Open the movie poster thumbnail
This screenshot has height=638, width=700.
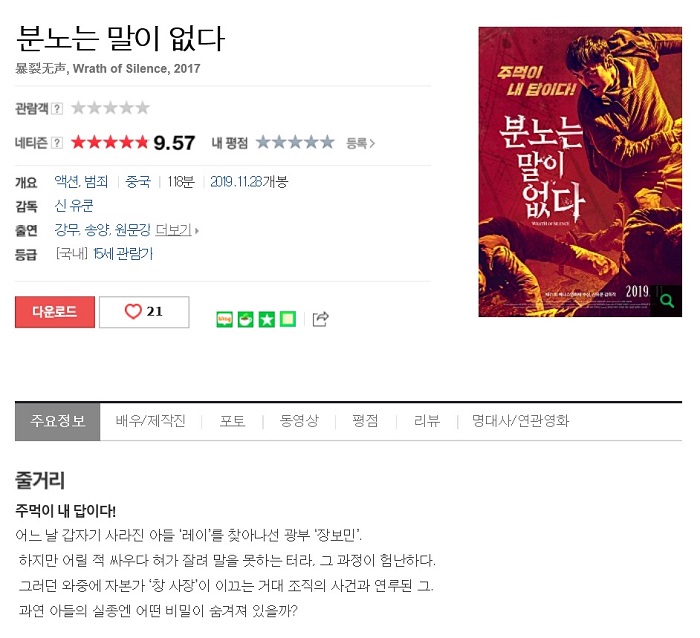click(x=580, y=172)
